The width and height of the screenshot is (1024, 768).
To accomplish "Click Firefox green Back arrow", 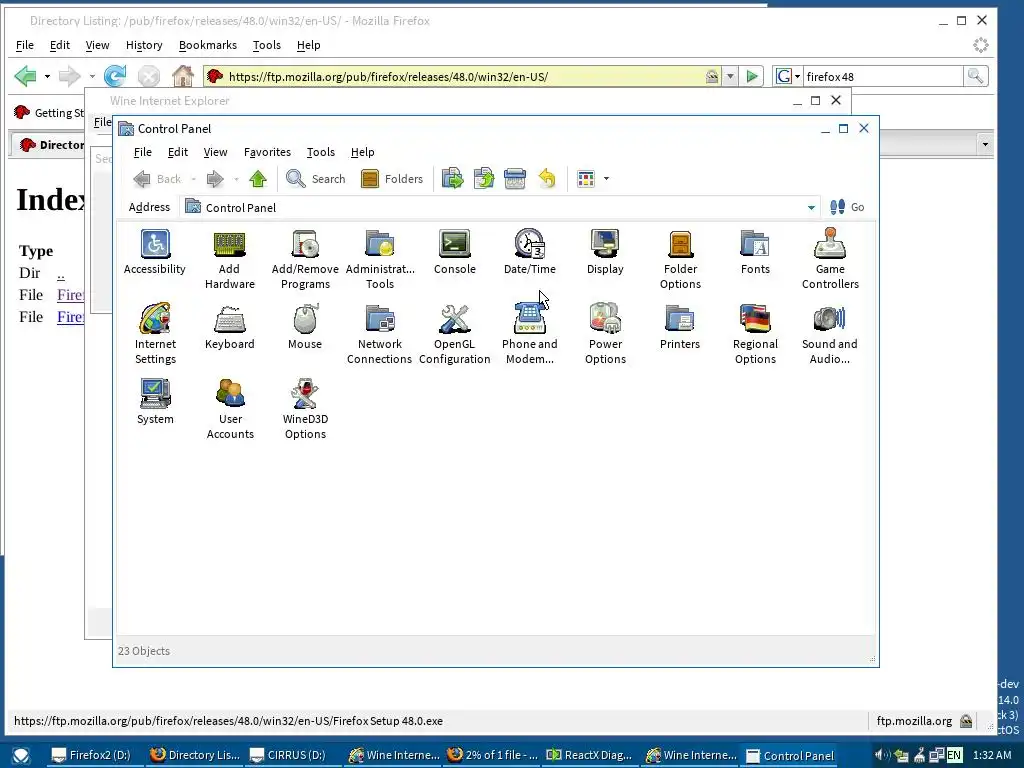I will (25, 76).
